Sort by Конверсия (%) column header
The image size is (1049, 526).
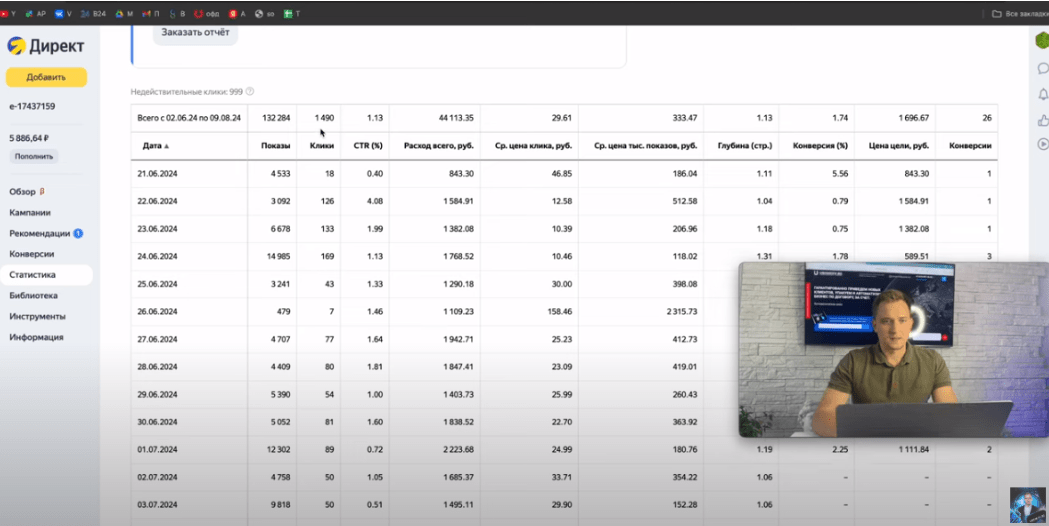click(820, 146)
